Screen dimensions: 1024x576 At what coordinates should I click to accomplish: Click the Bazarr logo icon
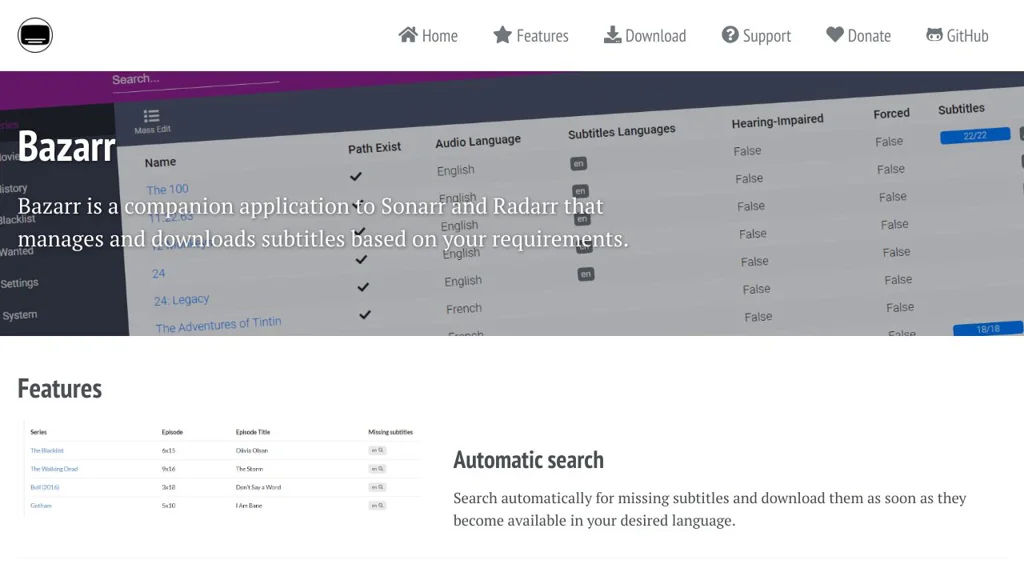pos(35,35)
